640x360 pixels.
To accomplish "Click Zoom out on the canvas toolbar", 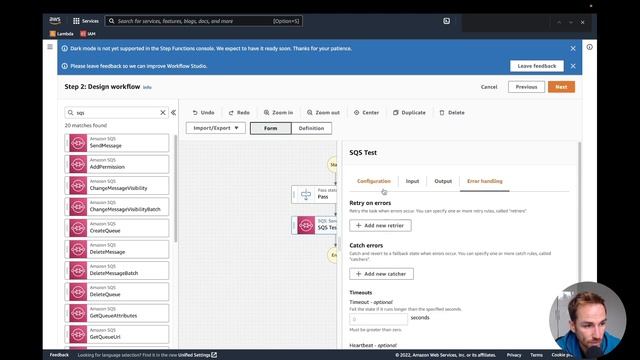I will point(323,113).
